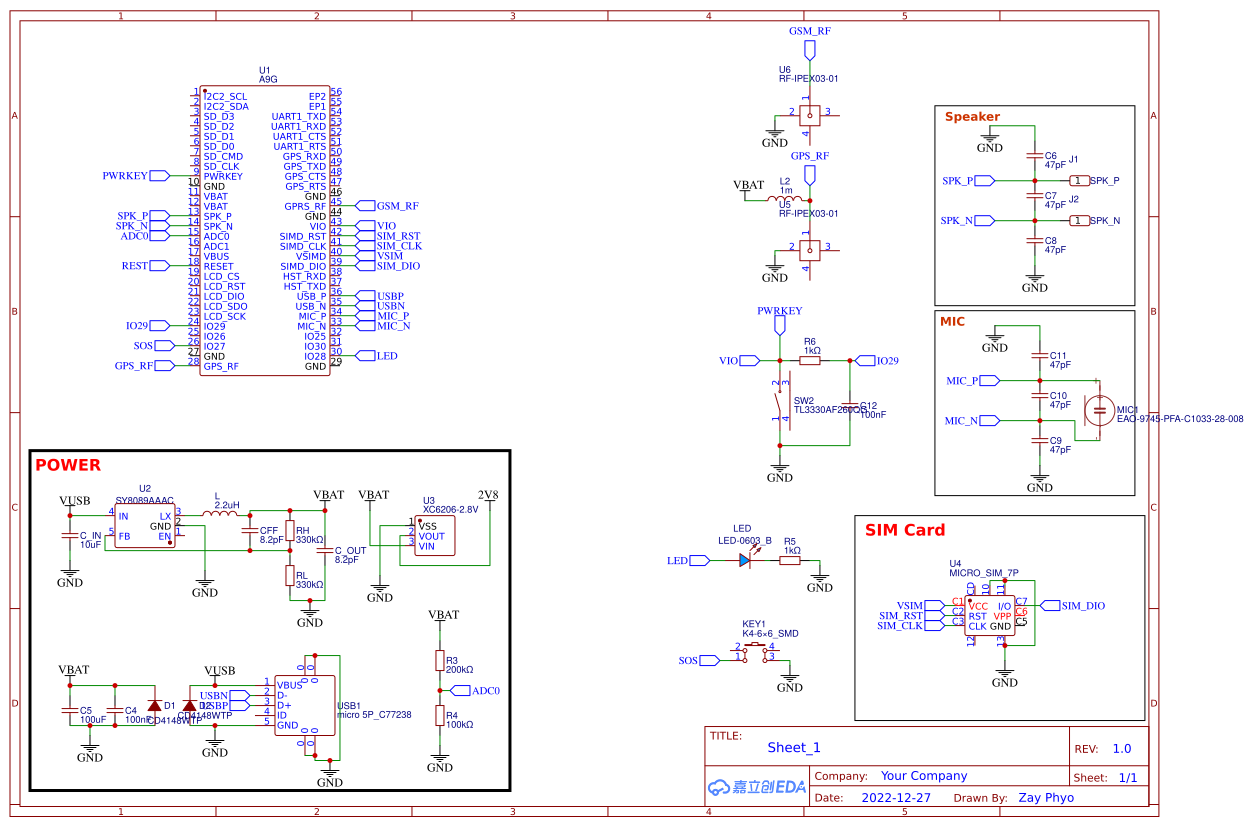Click the 嘉立创EDA cloud logo
Image resolution: width=1254 pixels, height=827 pixels.
[755, 787]
